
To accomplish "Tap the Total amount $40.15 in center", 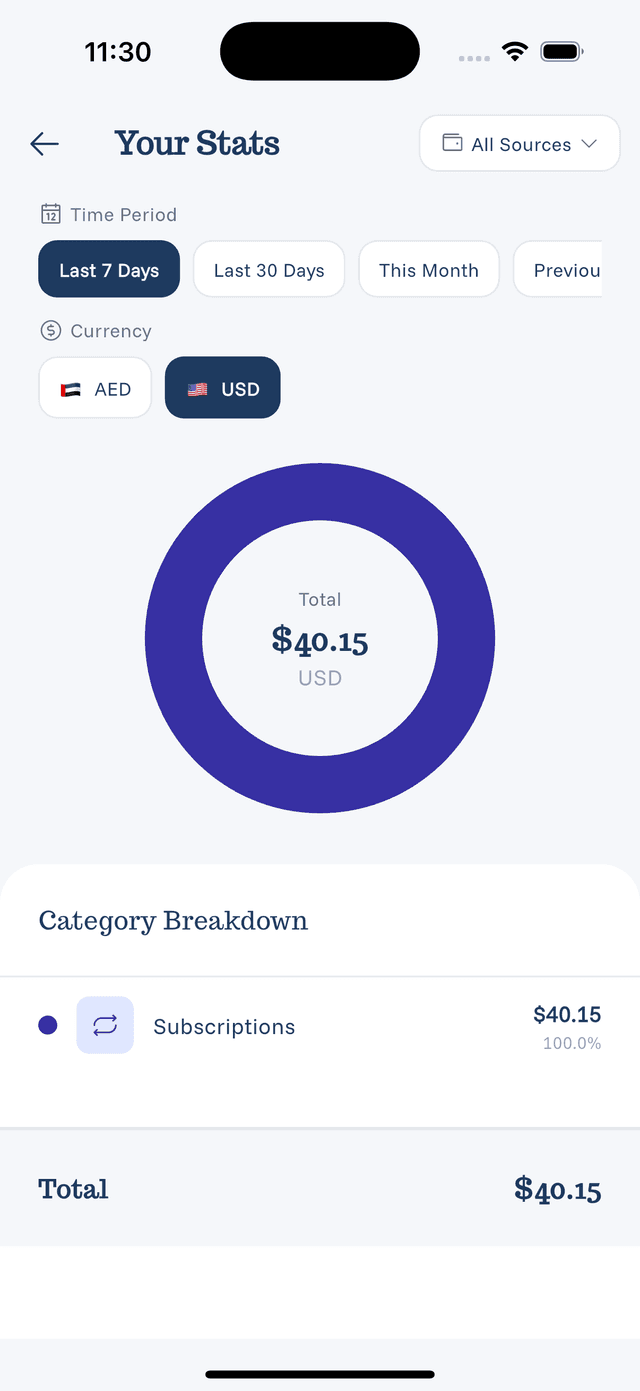I will [x=320, y=640].
